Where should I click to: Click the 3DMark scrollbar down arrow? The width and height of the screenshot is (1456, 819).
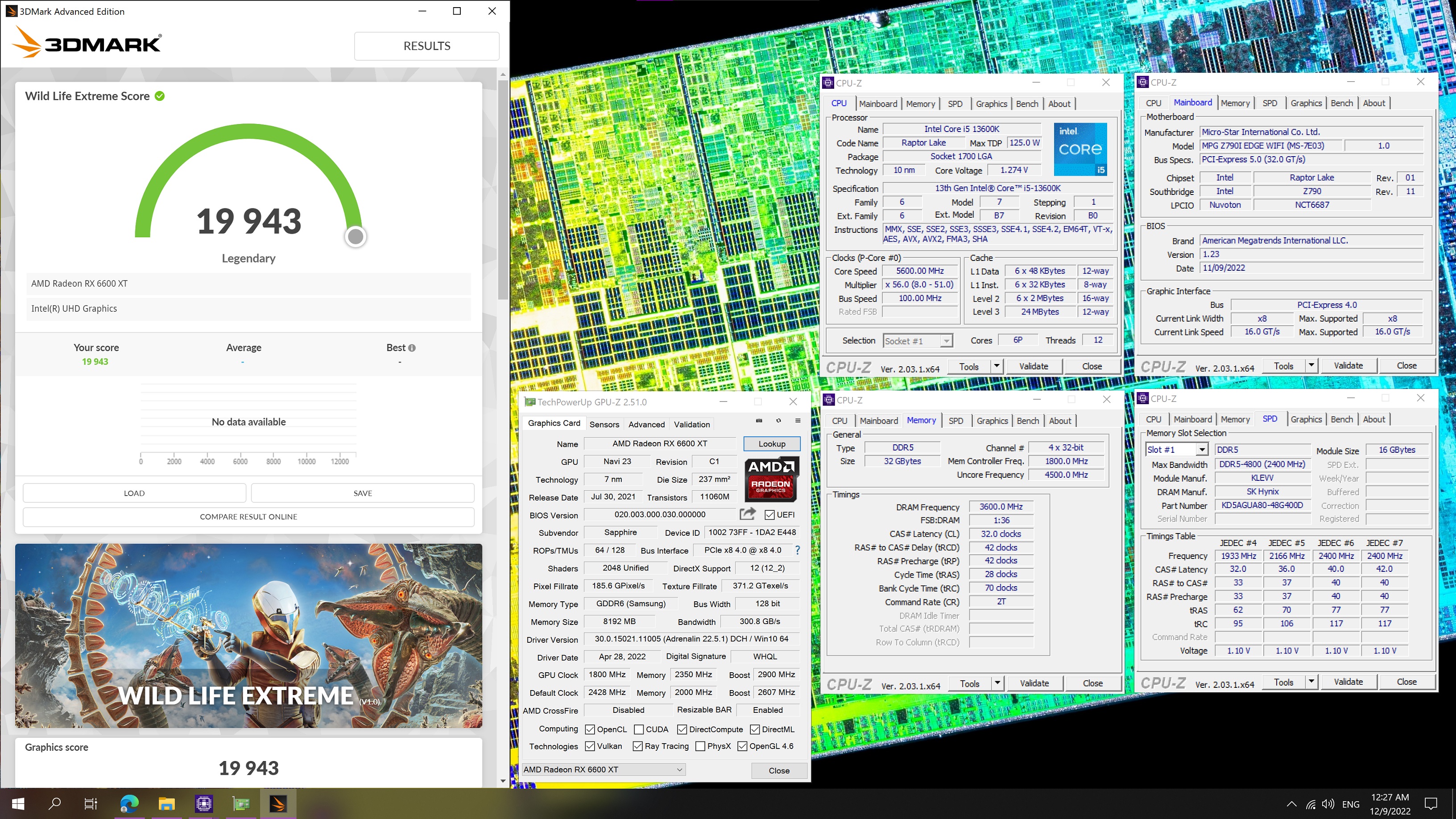[x=503, y=781]
